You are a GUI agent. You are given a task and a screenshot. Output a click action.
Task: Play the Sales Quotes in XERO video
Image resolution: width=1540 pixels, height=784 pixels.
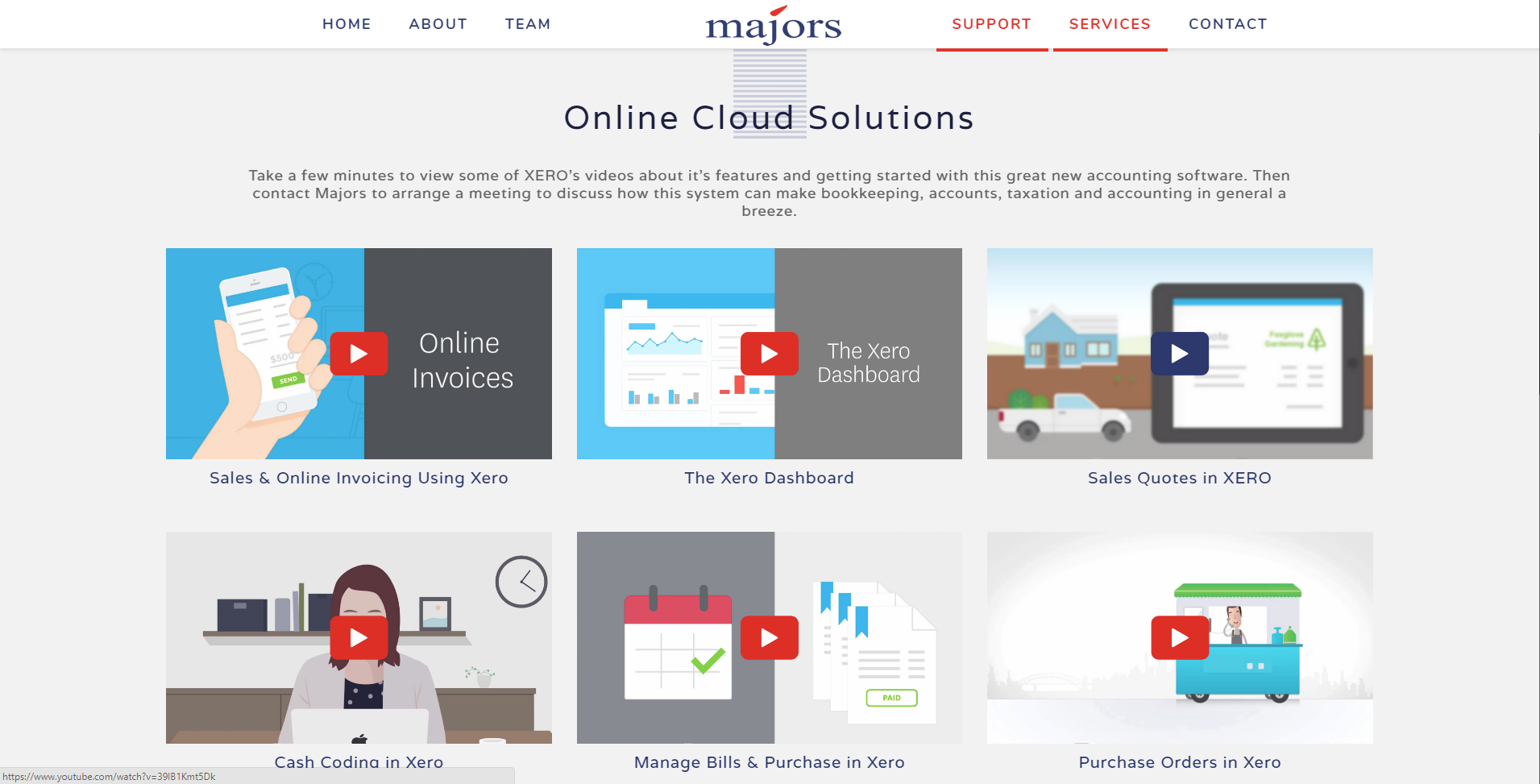tap(1180, 354)
